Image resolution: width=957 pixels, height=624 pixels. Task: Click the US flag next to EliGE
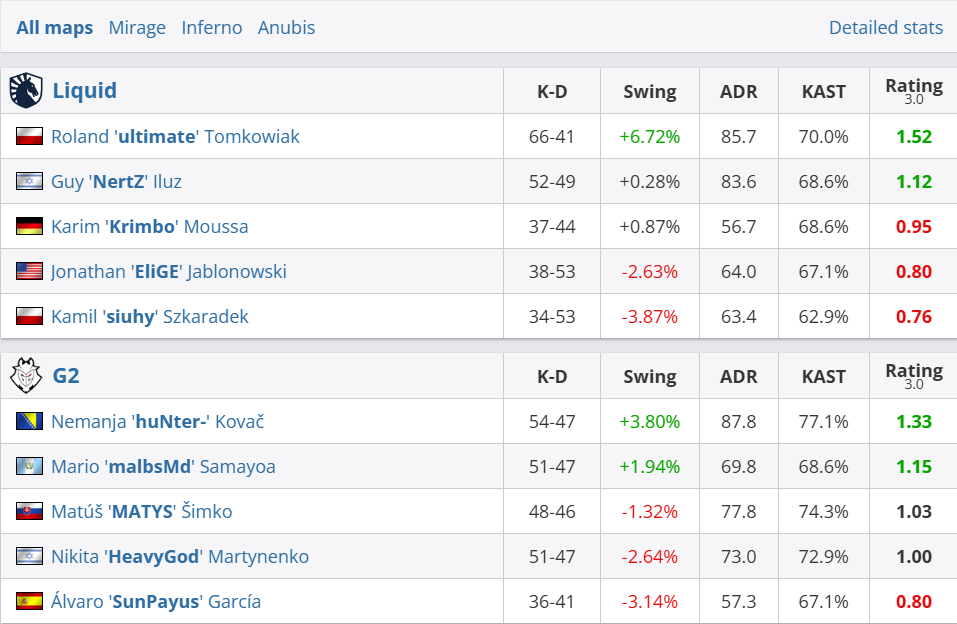[29, 271]
